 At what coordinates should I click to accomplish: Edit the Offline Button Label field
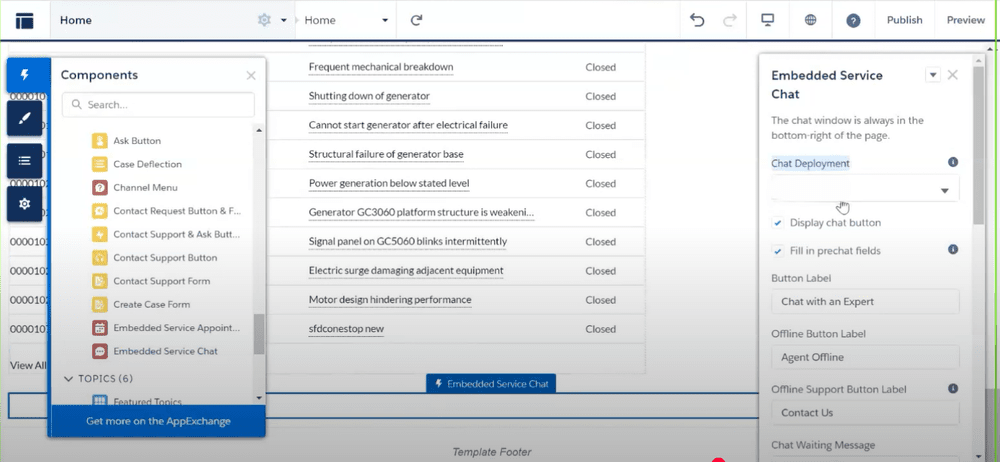pos(865,357)
